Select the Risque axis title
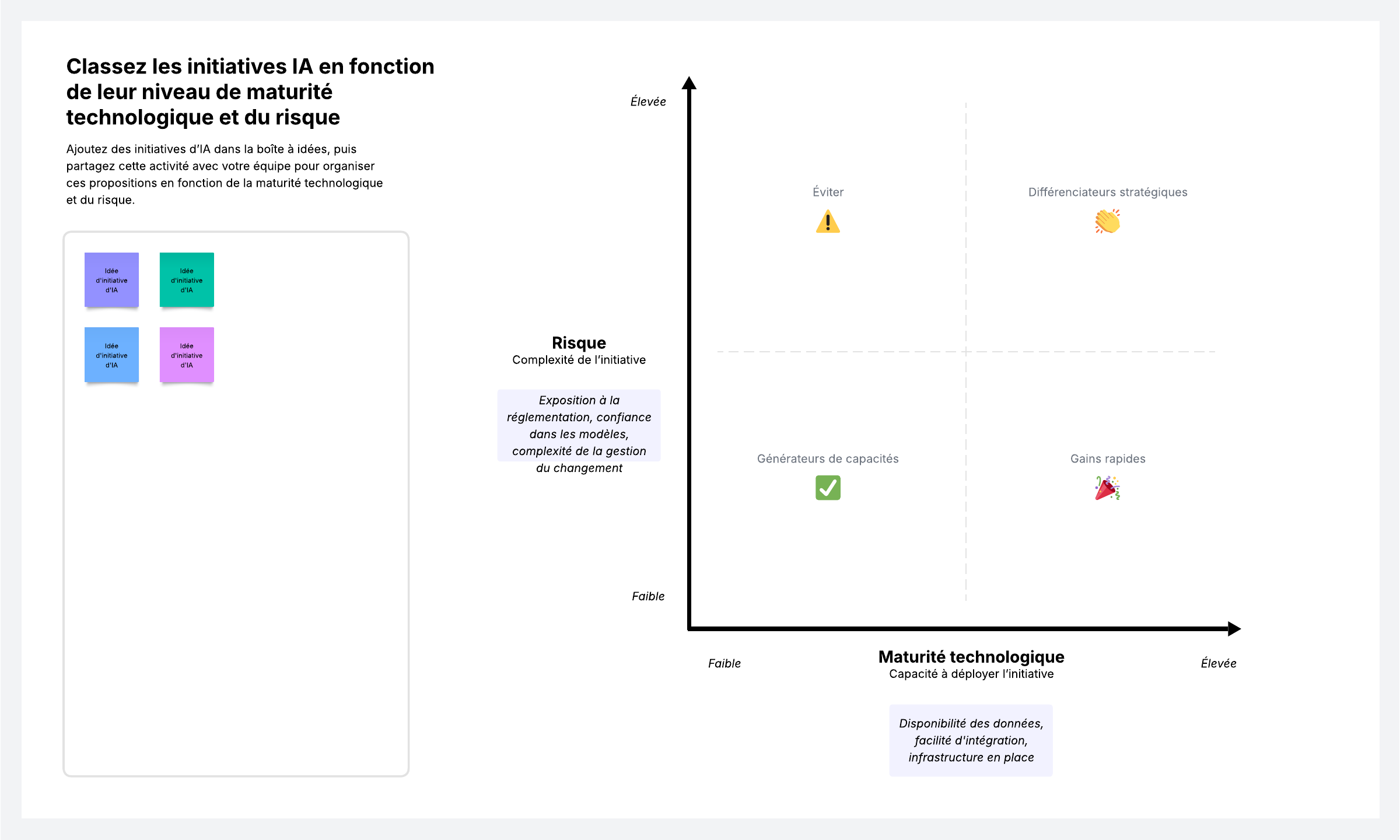 [579, 342]
